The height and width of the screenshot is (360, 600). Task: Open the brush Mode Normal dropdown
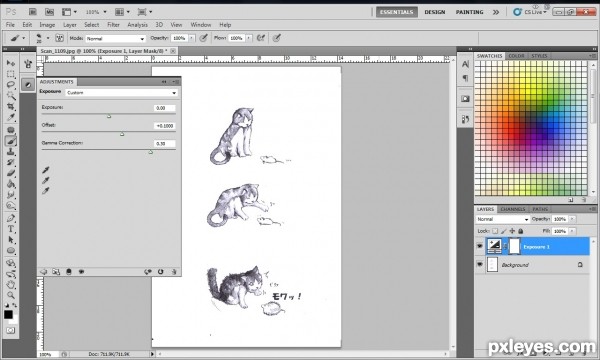116,39
